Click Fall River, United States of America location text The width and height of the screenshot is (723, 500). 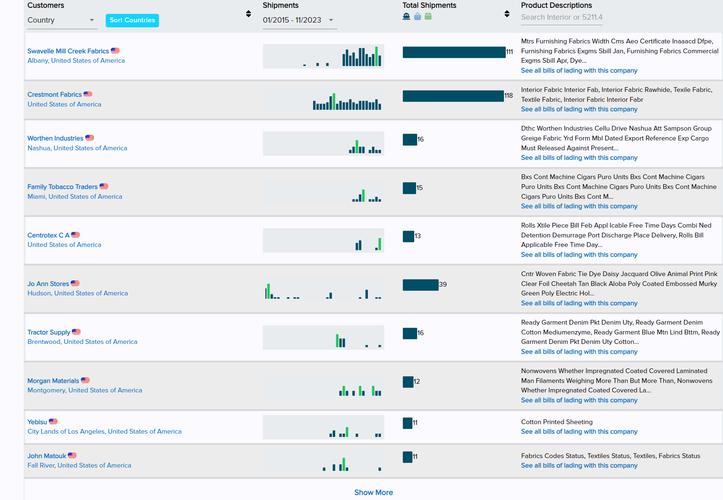[x=79, y=465]
